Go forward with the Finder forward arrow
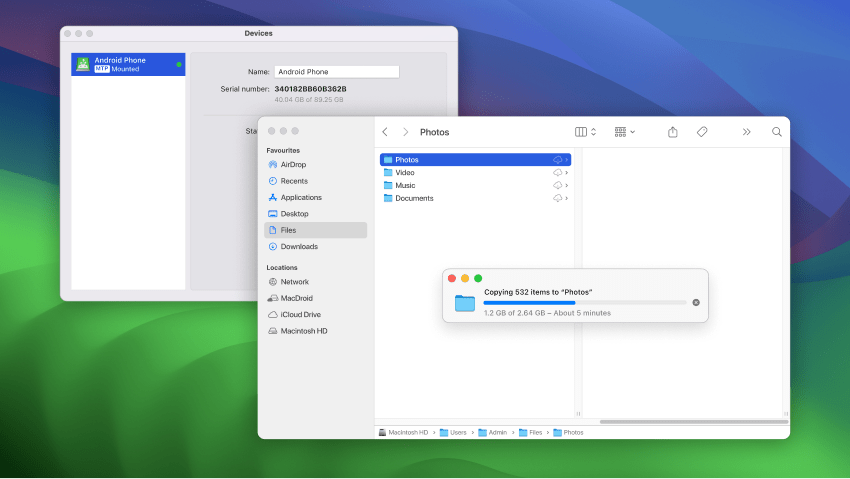The image size is (850, 479). pyautogui.click(x=405, y=132)
